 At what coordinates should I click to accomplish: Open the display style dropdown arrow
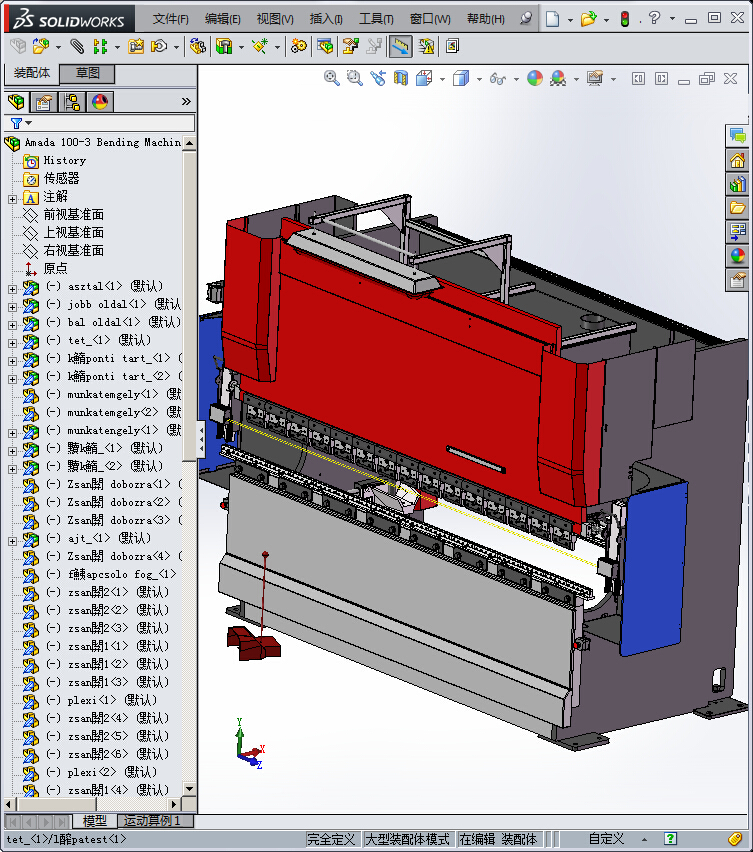pos(480,79)
